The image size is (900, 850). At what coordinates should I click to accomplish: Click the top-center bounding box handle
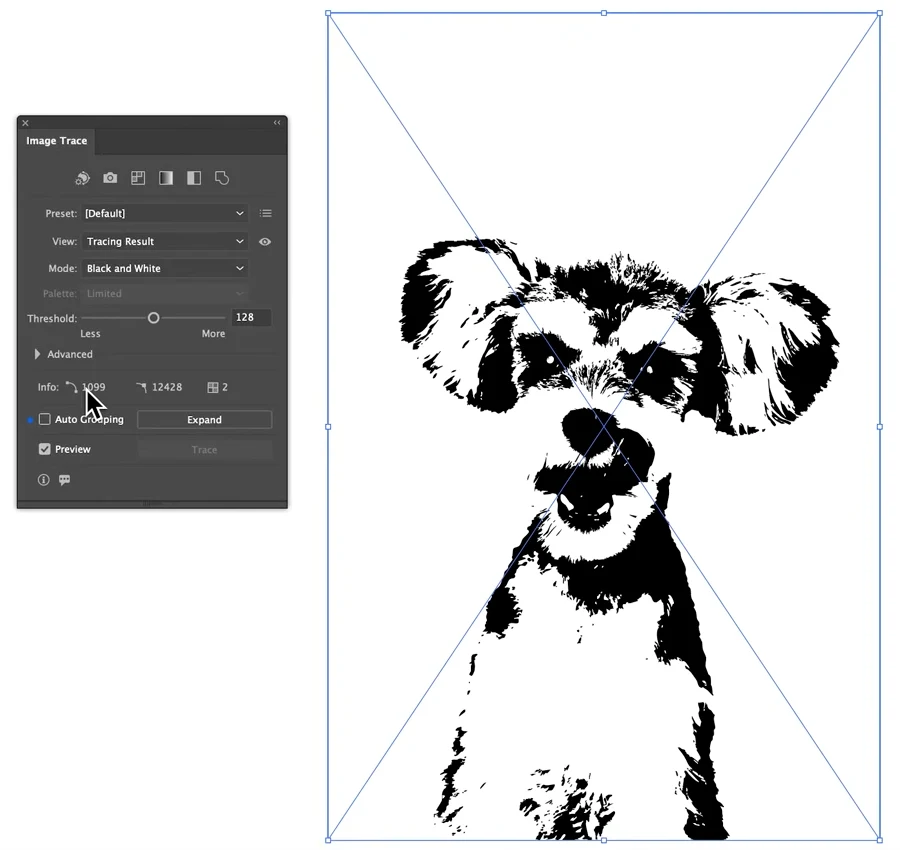(604, 13)
